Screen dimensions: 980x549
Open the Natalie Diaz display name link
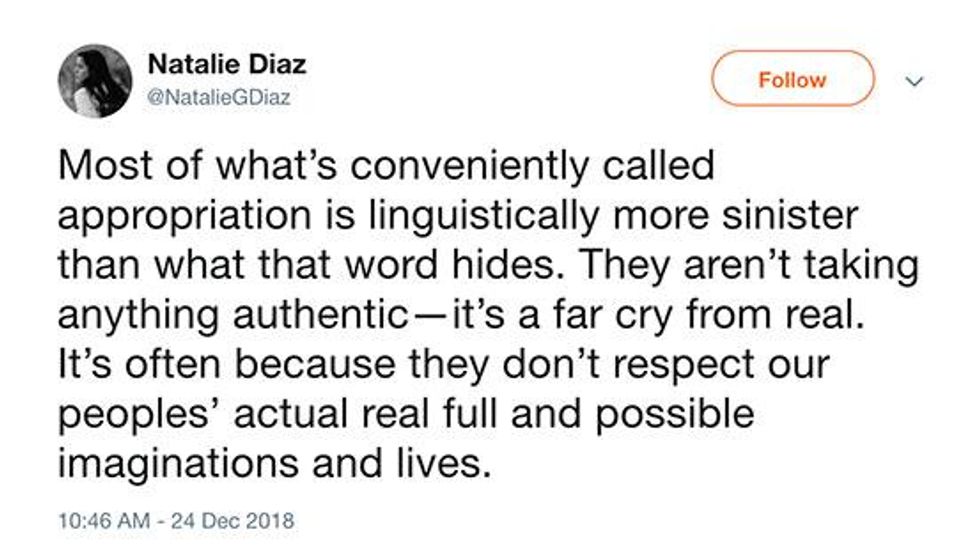tap(226, 65)
